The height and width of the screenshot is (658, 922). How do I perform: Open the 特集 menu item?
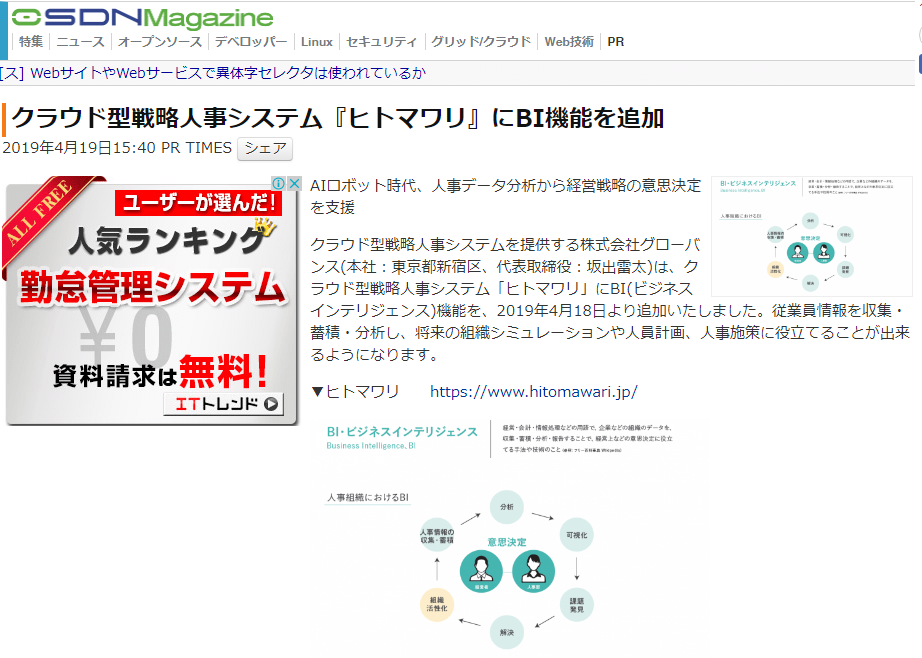pos(31,42)
